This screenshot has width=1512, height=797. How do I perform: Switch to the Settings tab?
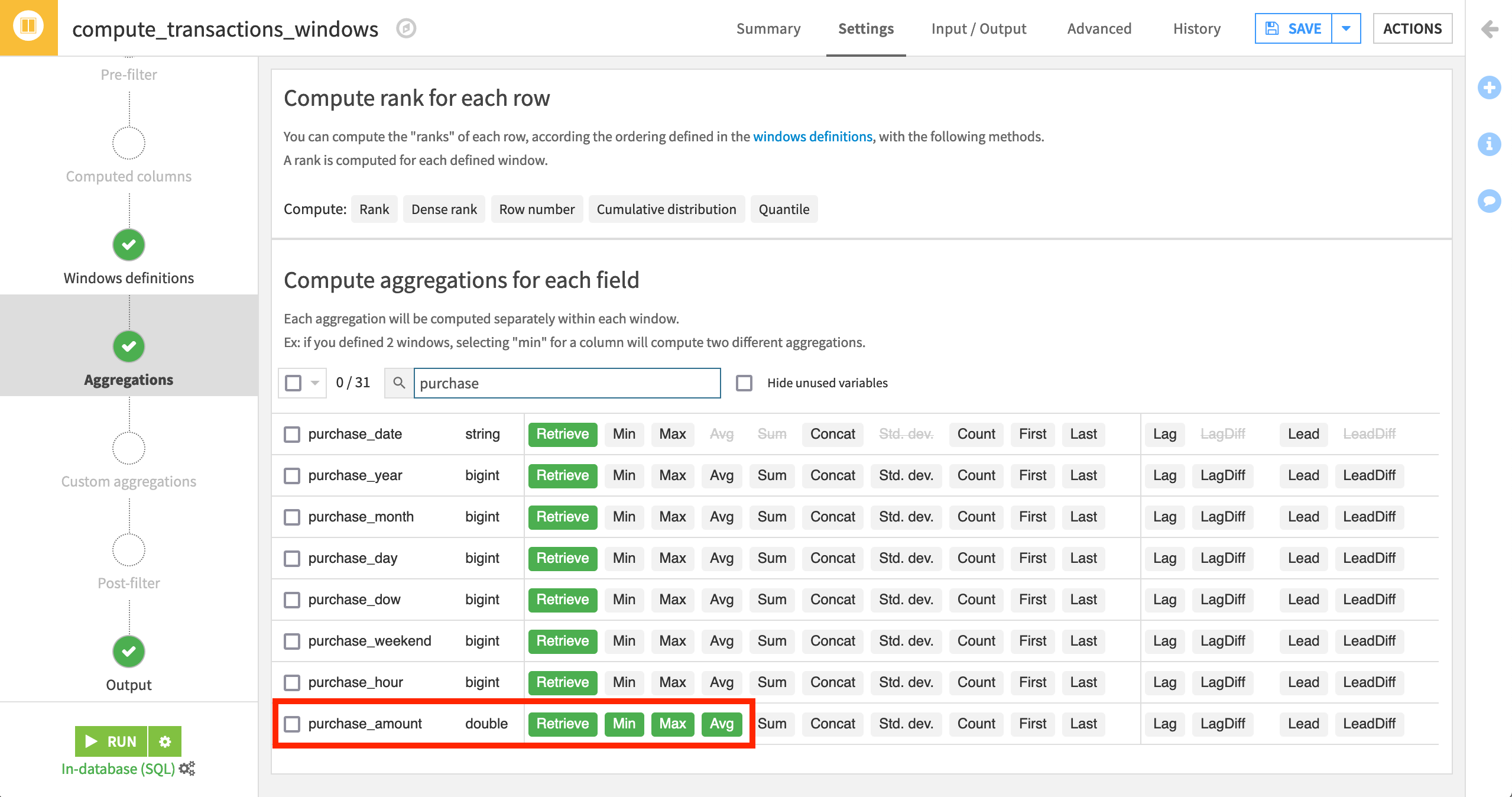[866, 28]
